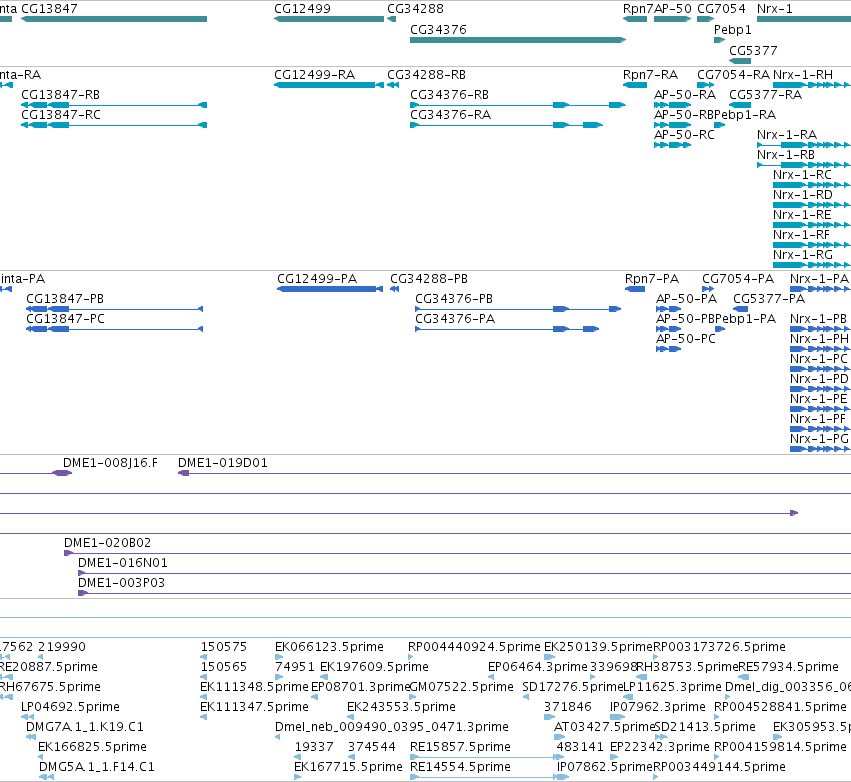This screenshot has width=851, height=782.
Task: Open the CG12499-PA protein label
Action: [x=317, y=278]
